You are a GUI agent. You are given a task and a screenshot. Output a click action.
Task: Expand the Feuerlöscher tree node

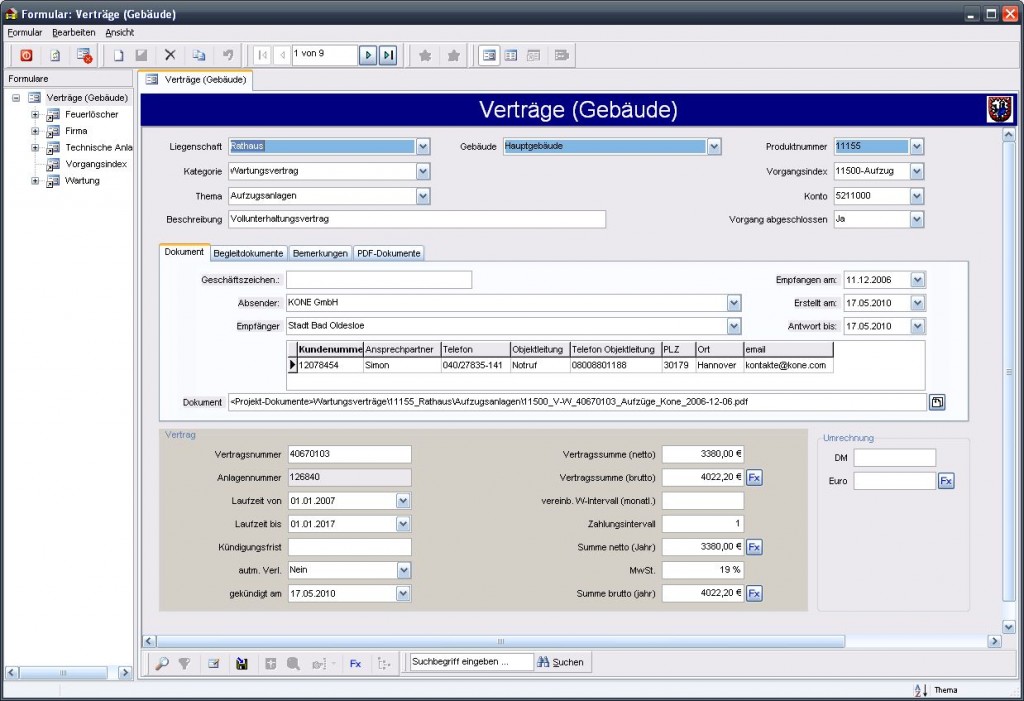click(35, 114)
